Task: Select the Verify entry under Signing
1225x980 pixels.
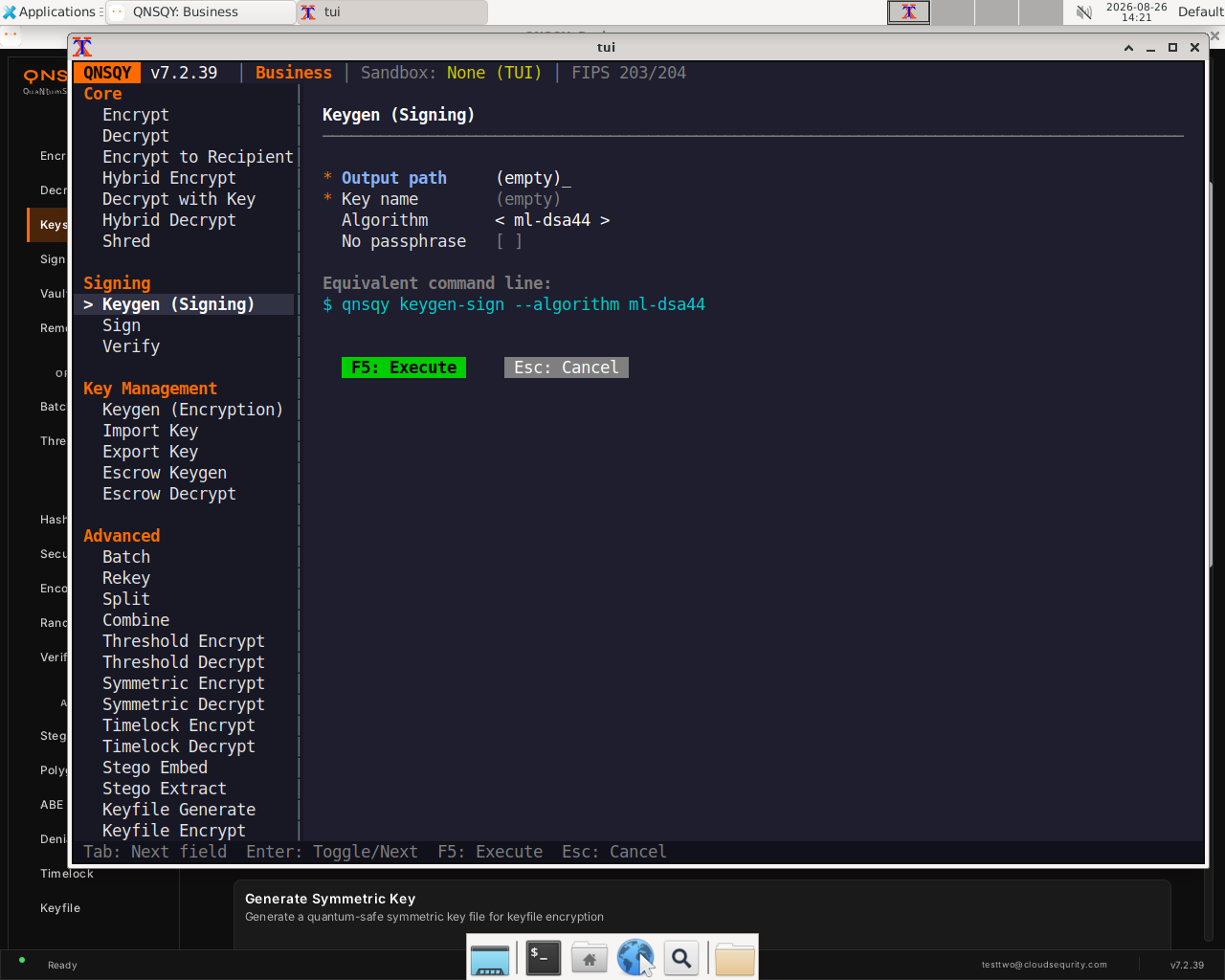Action: [131, 346]
